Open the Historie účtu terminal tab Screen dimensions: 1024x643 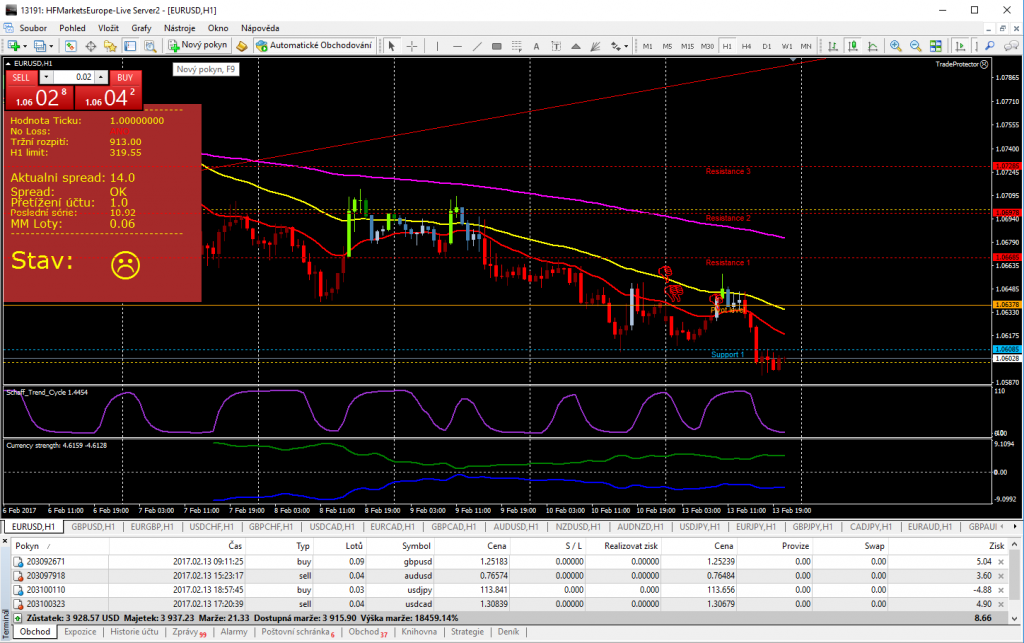(134, 631)
